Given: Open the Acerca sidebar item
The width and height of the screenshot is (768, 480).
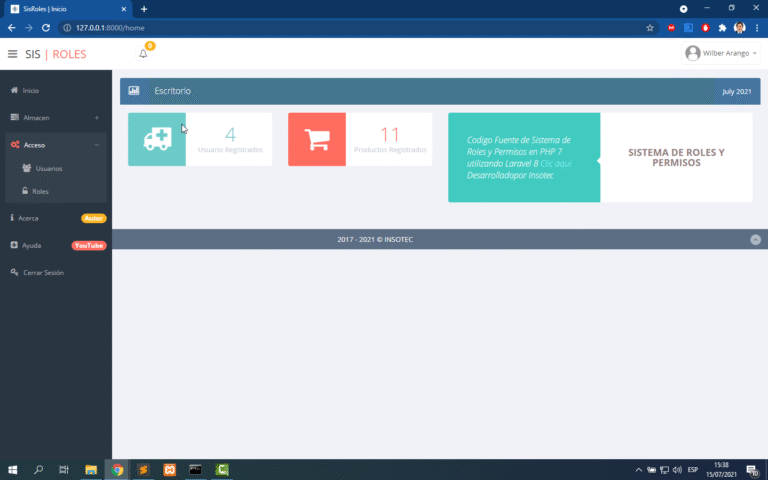Looking at the screenshot, I should click(x=29, y=218).
